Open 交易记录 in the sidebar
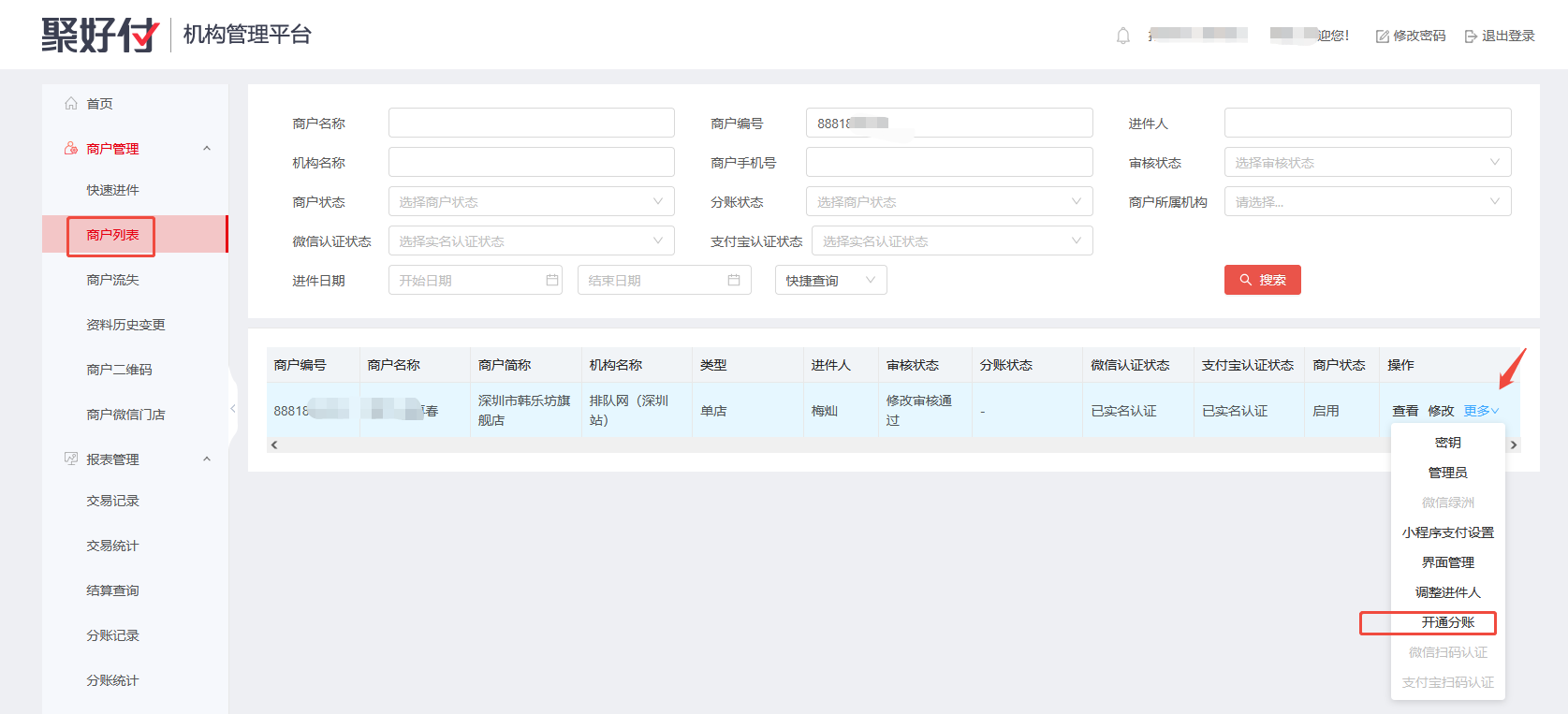This screenshot has height=714, width=1568. (112, 501)
